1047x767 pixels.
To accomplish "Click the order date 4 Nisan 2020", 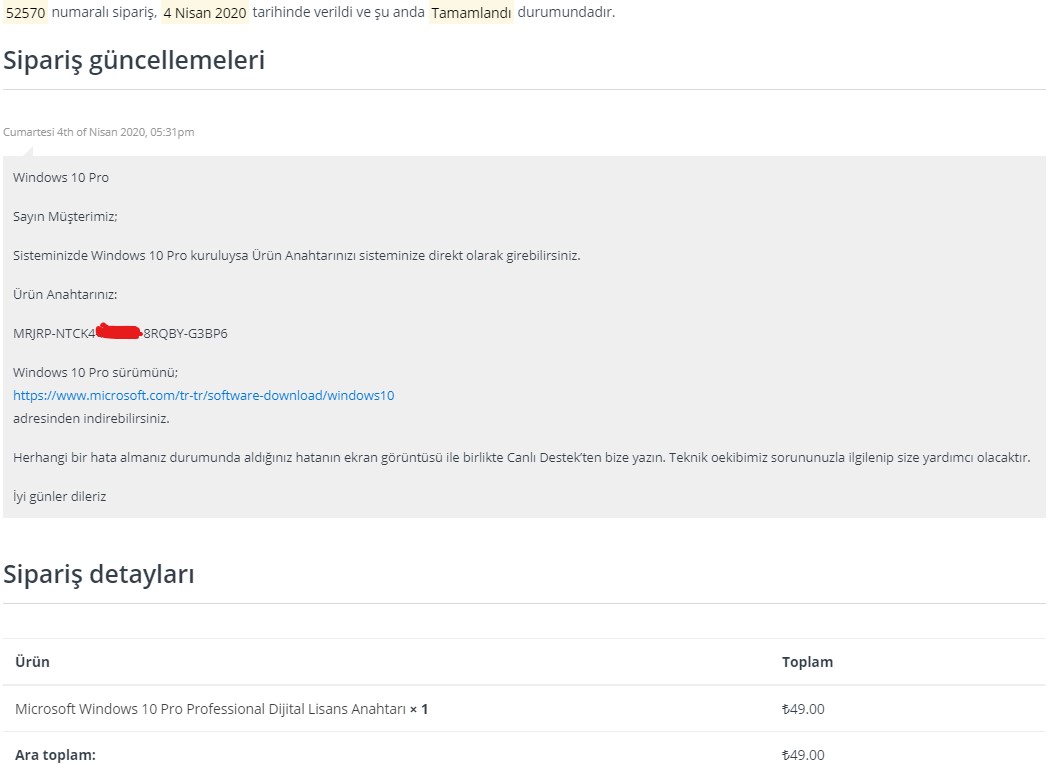I will [x=205, y=13].
